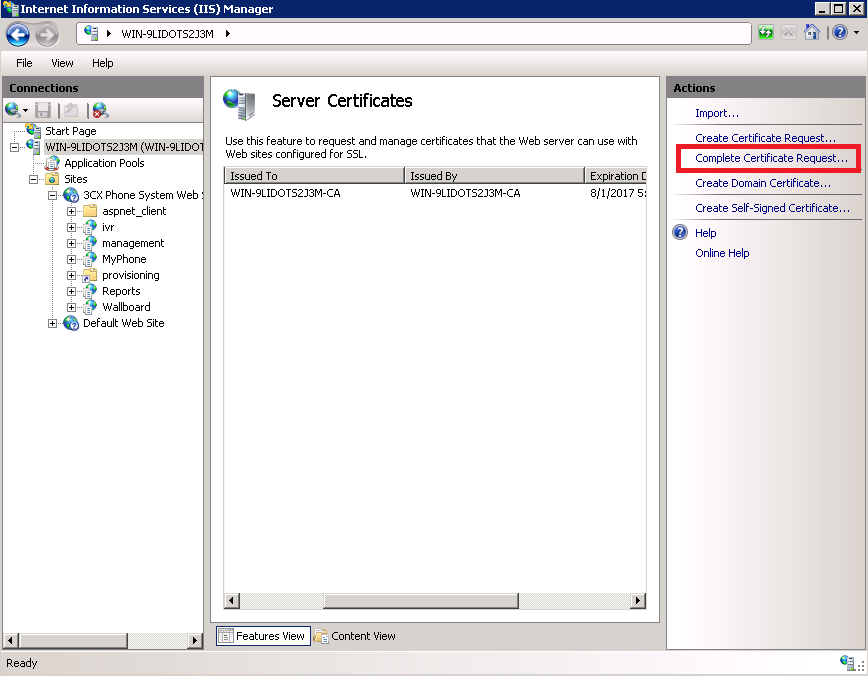This screenshot has width=868, height=676.
Task: Click the Connections tree's right scroll arrow
Action: click(x=194, y=641)
